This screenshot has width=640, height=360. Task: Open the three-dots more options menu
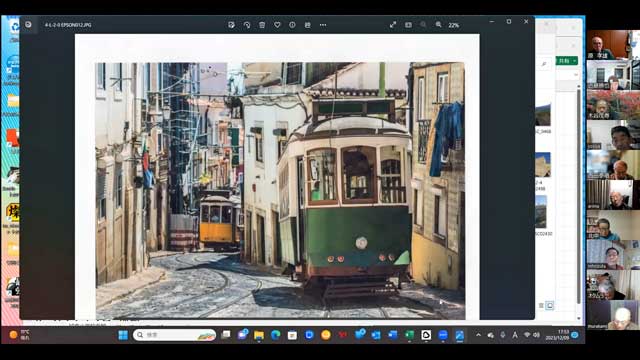(323, 25)
